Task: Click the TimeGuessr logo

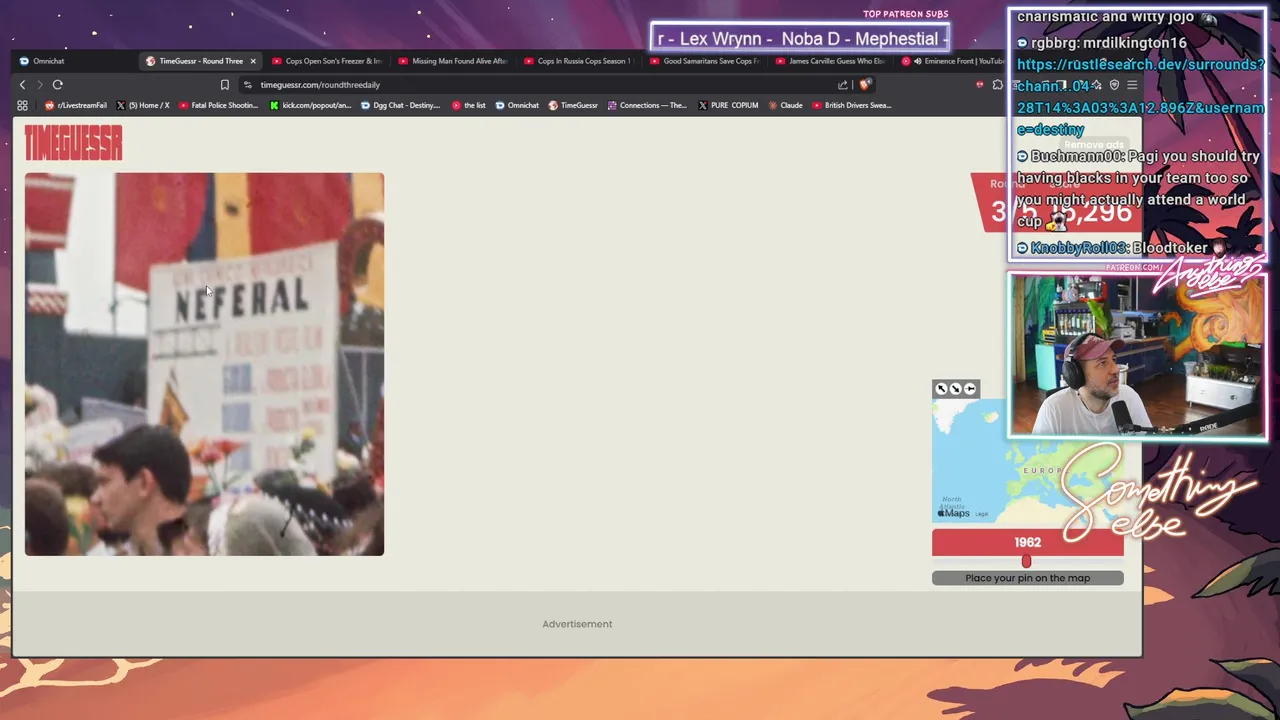Action: 73,144
